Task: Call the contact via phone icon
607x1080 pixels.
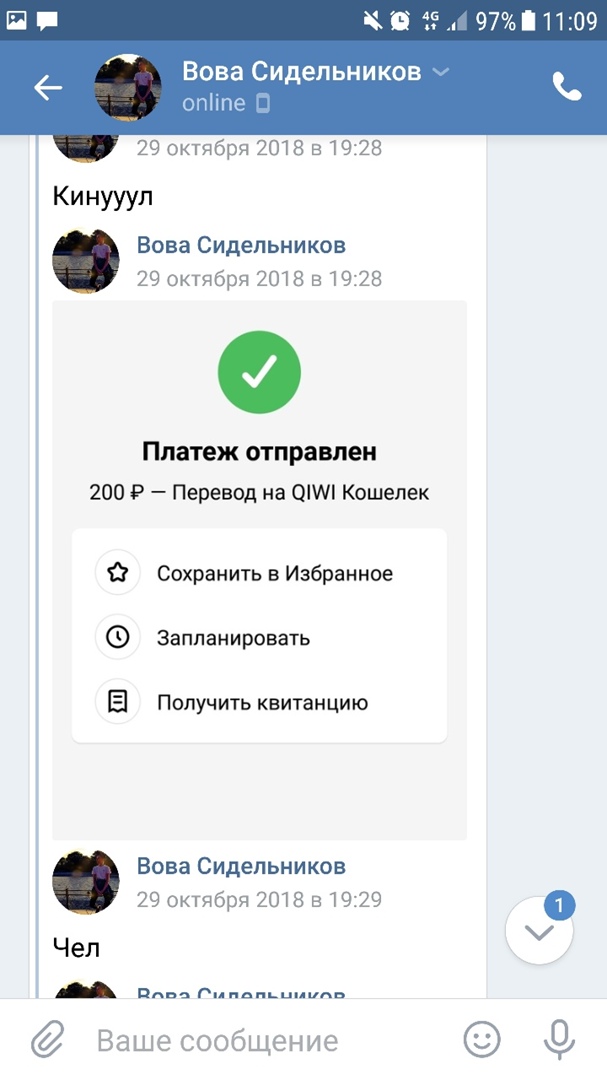Action: tap(567, 88)
